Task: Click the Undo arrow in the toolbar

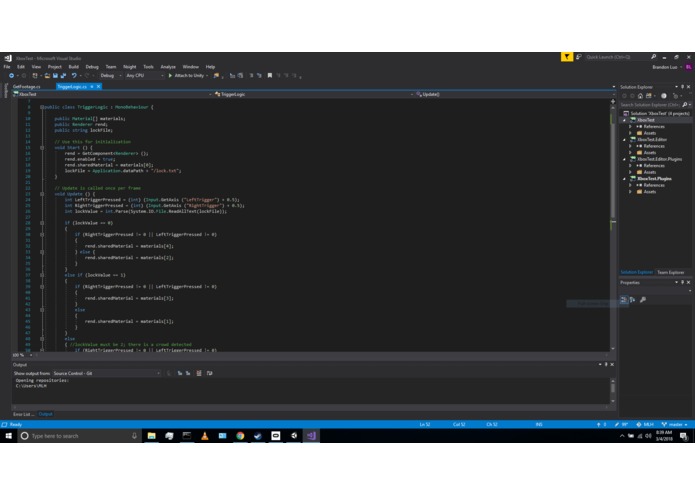Action: [74, 76]
